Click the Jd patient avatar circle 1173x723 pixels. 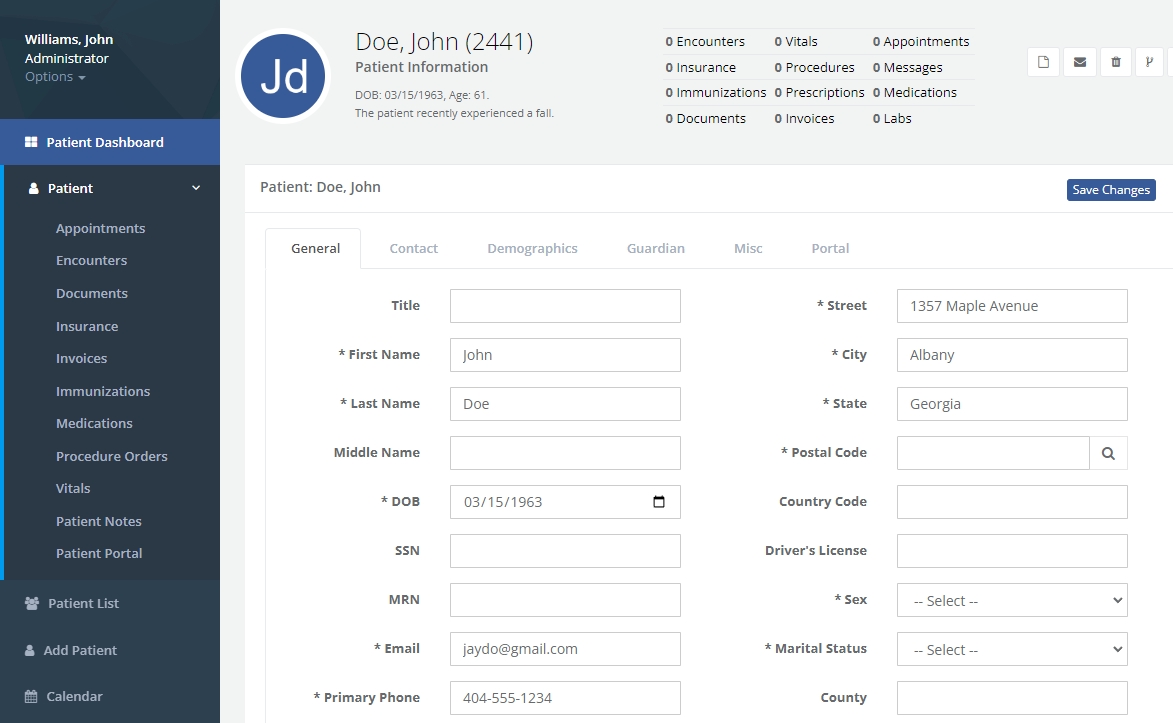[x=284, y=77]
